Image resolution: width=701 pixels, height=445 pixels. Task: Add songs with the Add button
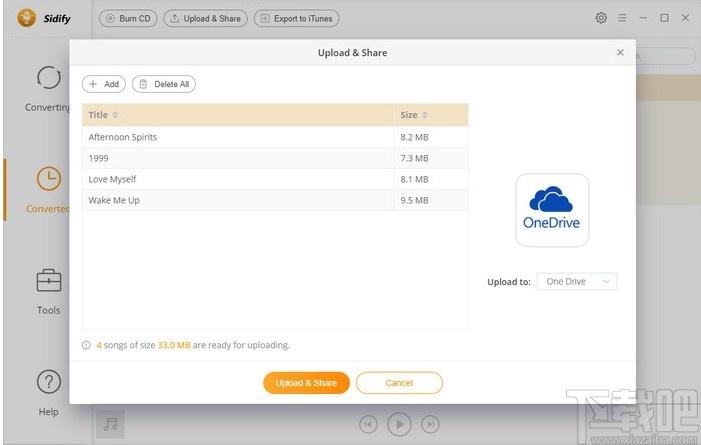(104, 84)
